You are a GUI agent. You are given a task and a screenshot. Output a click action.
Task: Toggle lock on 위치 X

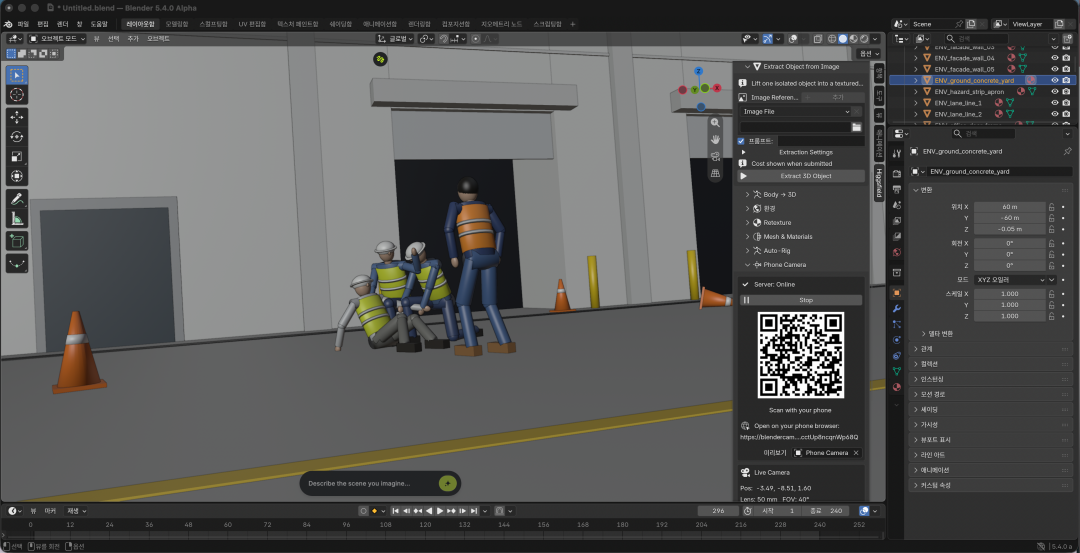click(1052, 207)
